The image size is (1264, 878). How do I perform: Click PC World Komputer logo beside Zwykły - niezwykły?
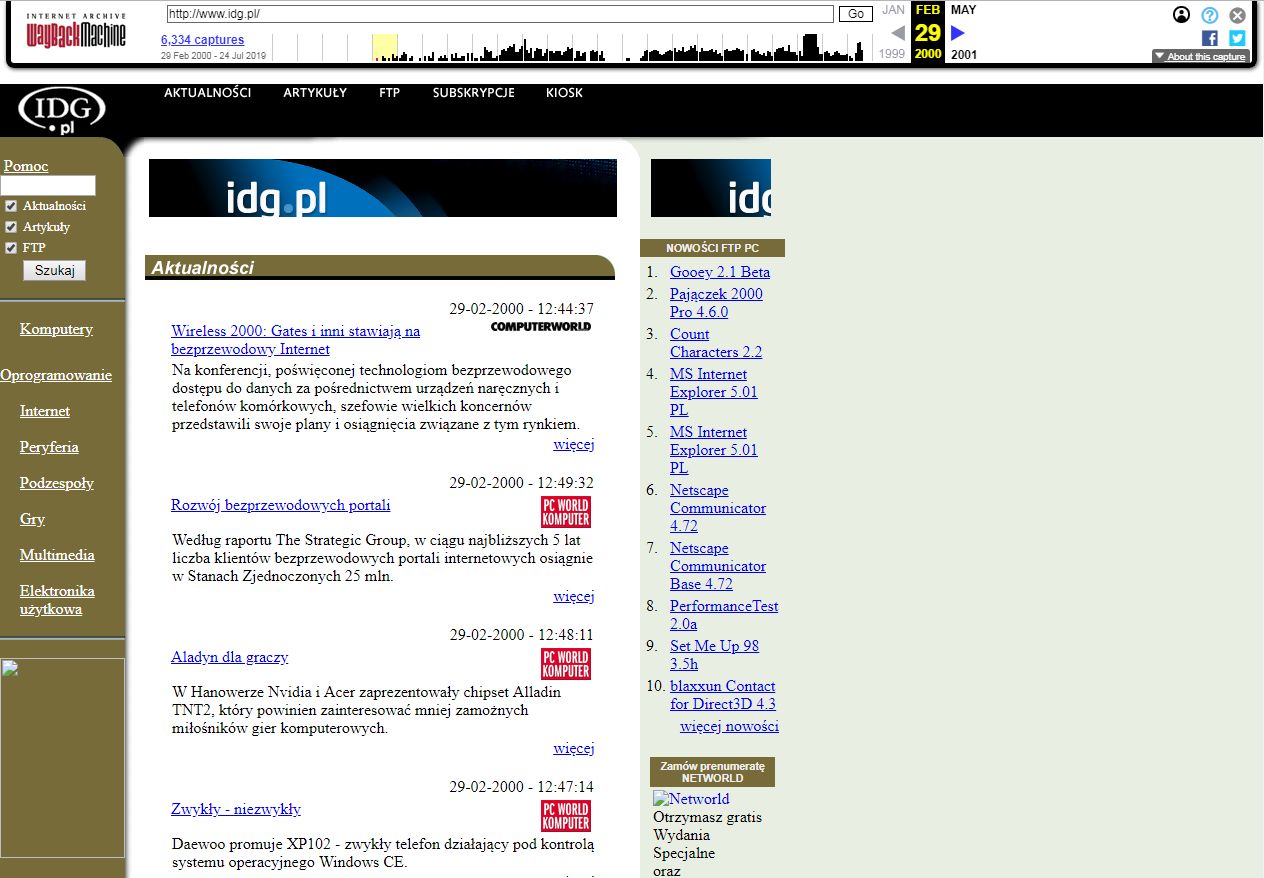(566, 816)
